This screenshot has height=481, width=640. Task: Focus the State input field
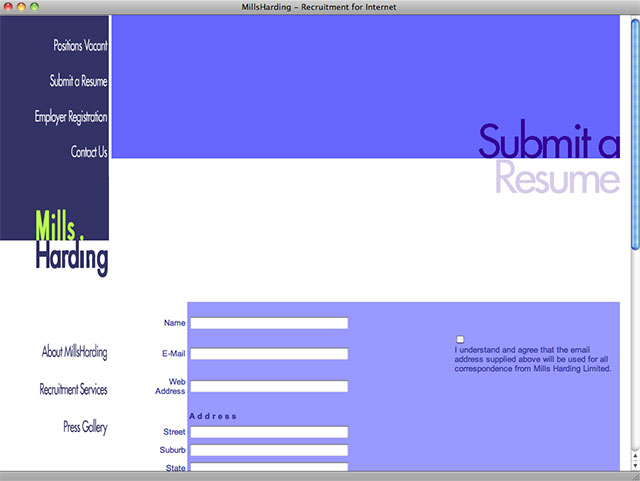pos(269,467)
